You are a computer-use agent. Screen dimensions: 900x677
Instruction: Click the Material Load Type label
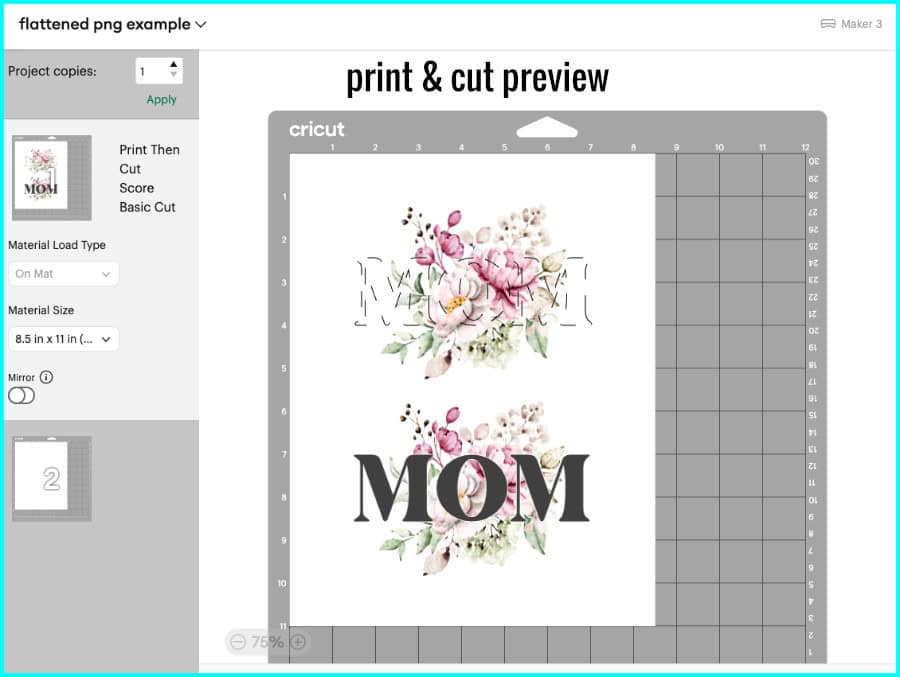click(57, 245)
